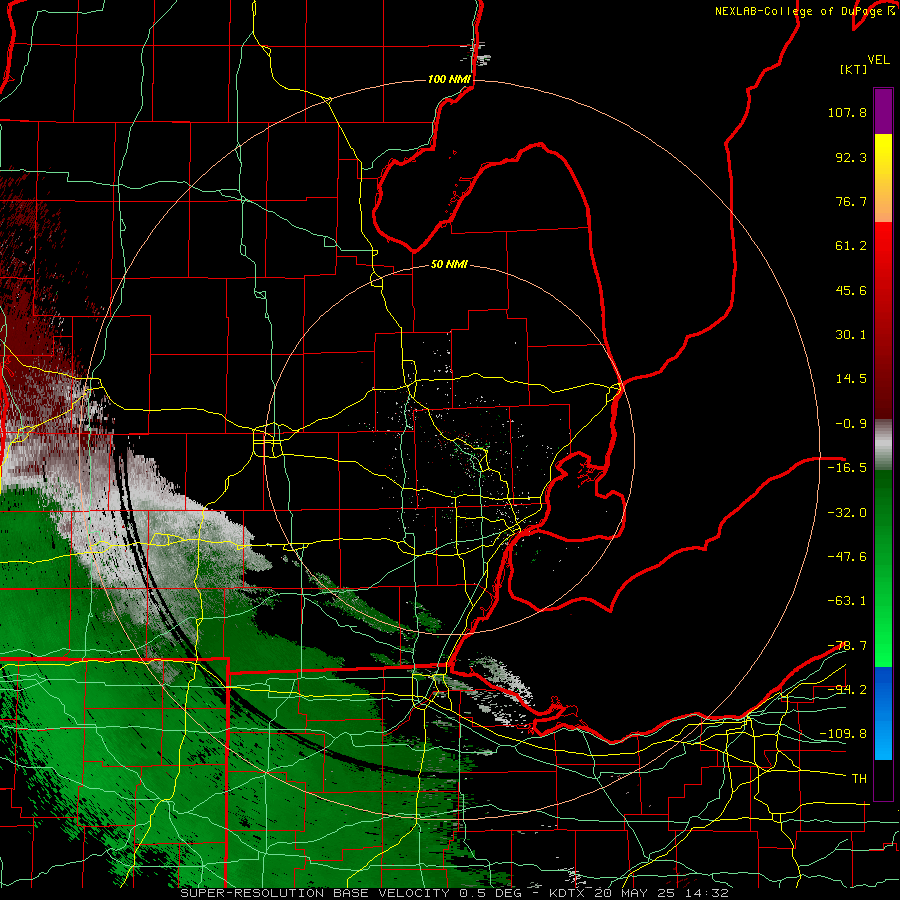Viewport: 900px width, 900px height.
Task: Click the VEL legend title
Action: coord(878,60)
